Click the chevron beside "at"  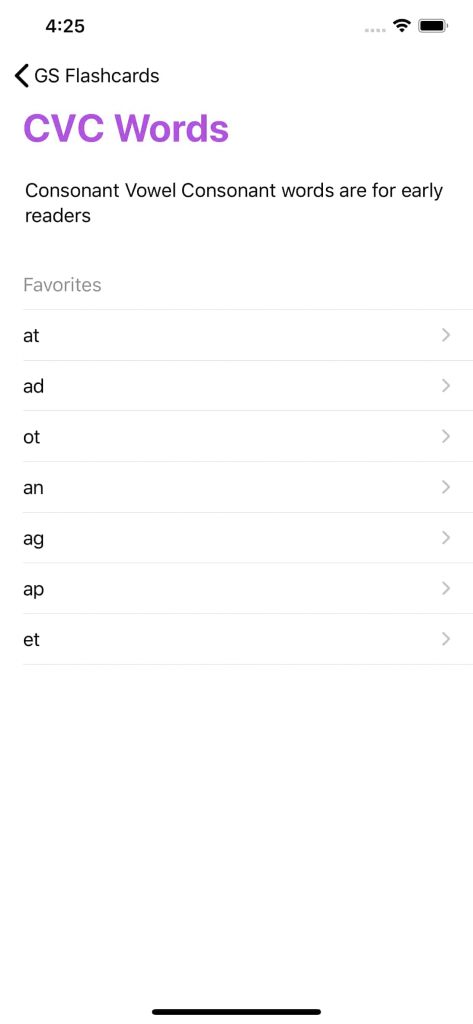(446, 335)
